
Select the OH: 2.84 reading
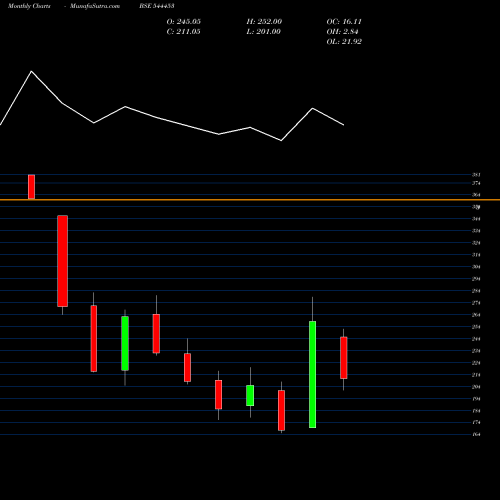point(342,32)
